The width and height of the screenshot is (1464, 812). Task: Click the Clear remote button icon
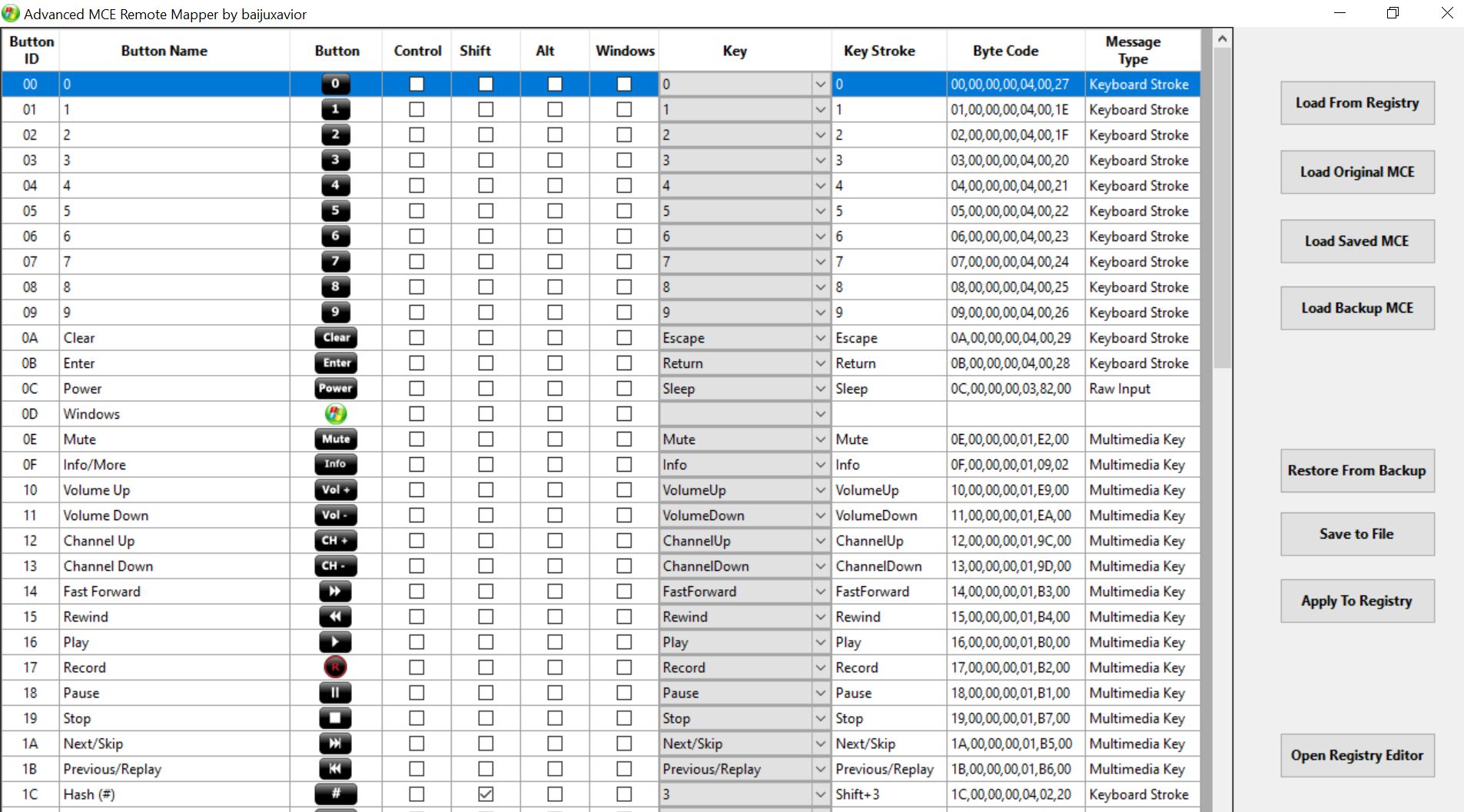336,338
